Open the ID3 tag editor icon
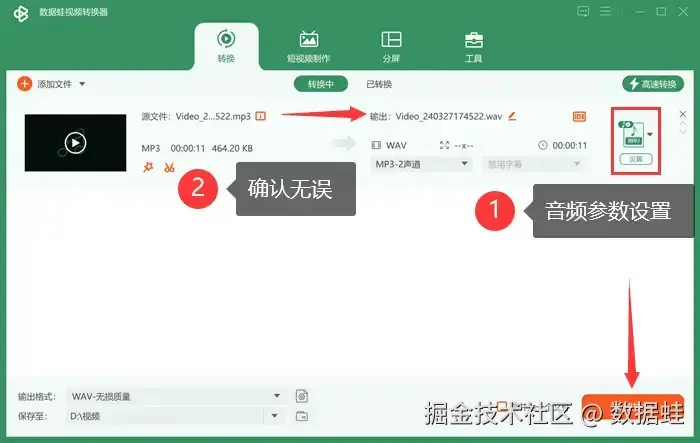The image size is (700, 443). pyautogui.click(x=579, y=117)
